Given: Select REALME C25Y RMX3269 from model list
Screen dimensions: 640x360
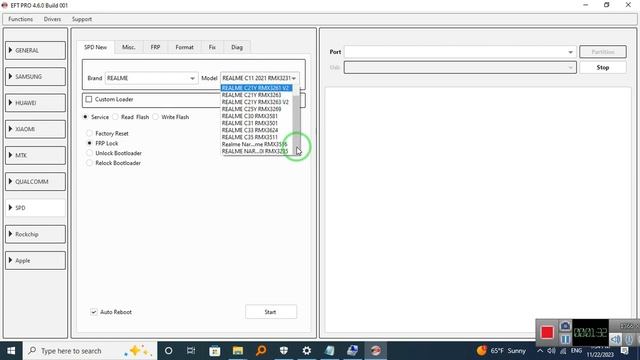Looking at the screenshot, I should 257,109.
